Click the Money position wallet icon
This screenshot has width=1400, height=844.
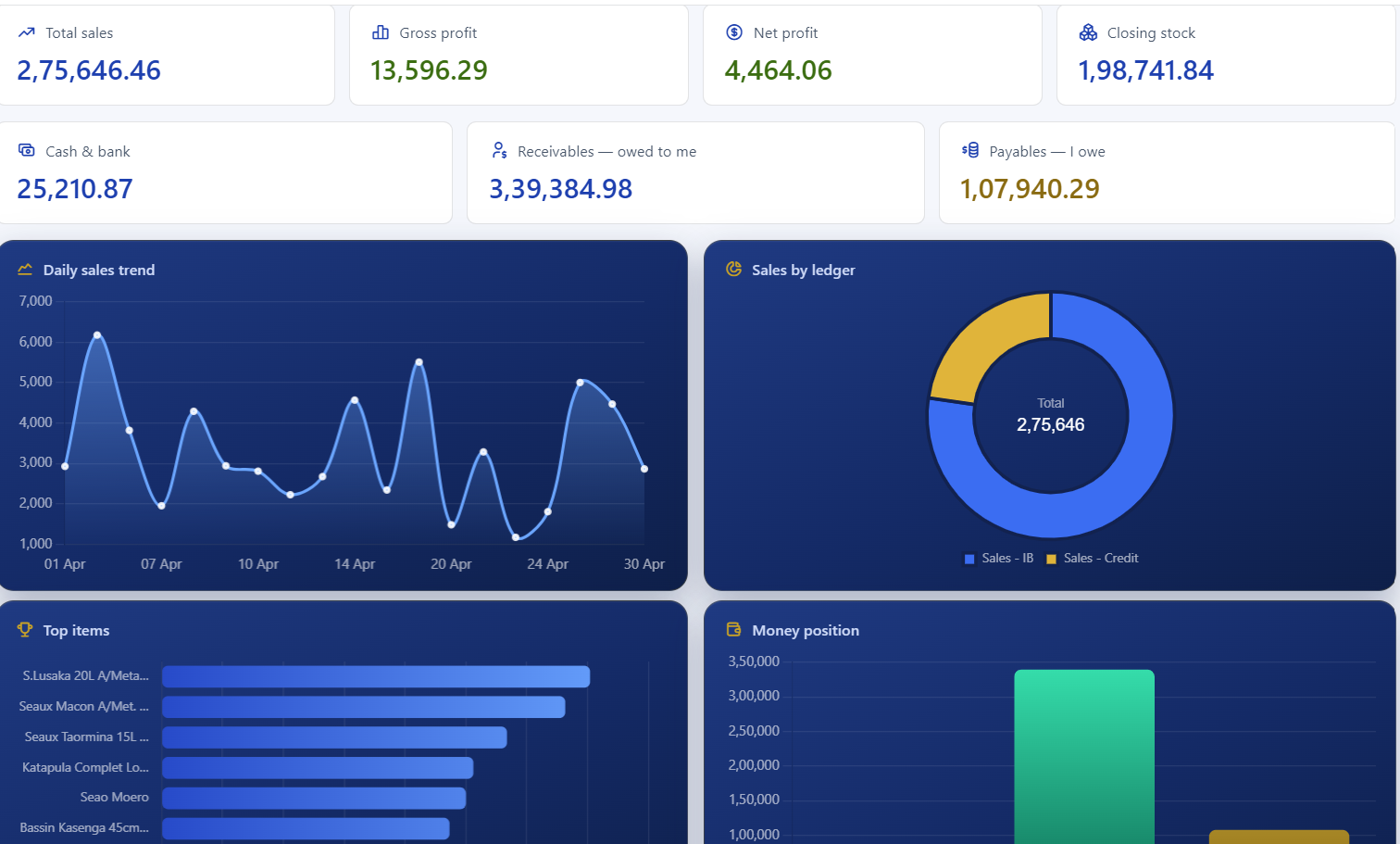tap(734, 629)
